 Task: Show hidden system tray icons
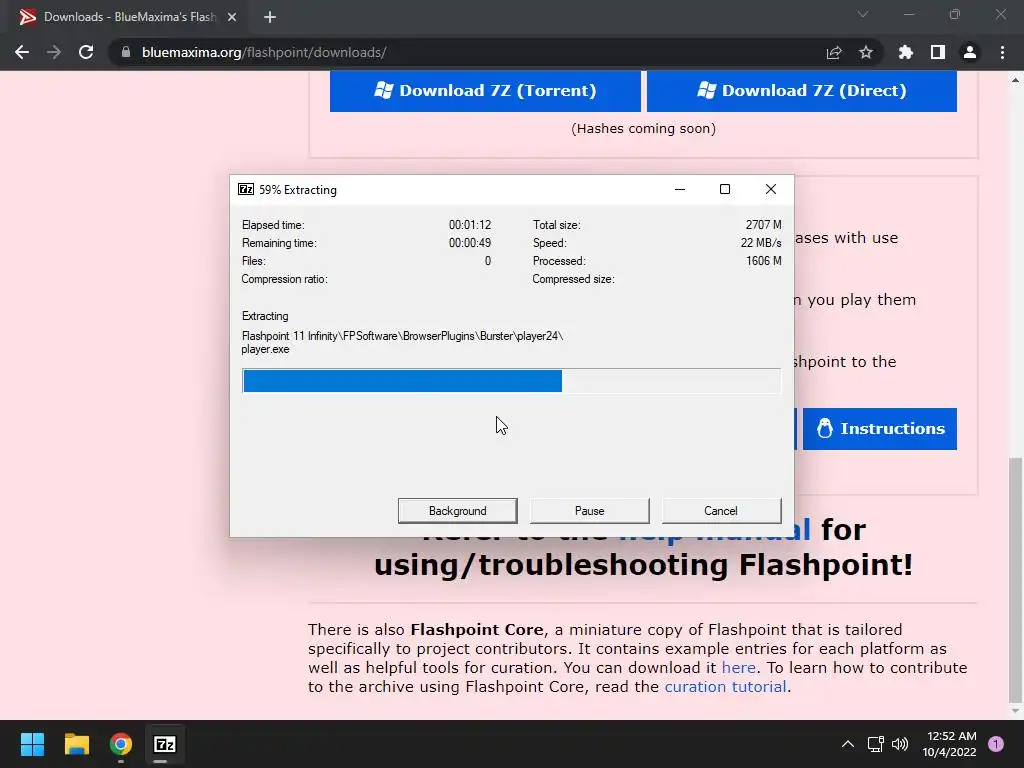[847, 744]
